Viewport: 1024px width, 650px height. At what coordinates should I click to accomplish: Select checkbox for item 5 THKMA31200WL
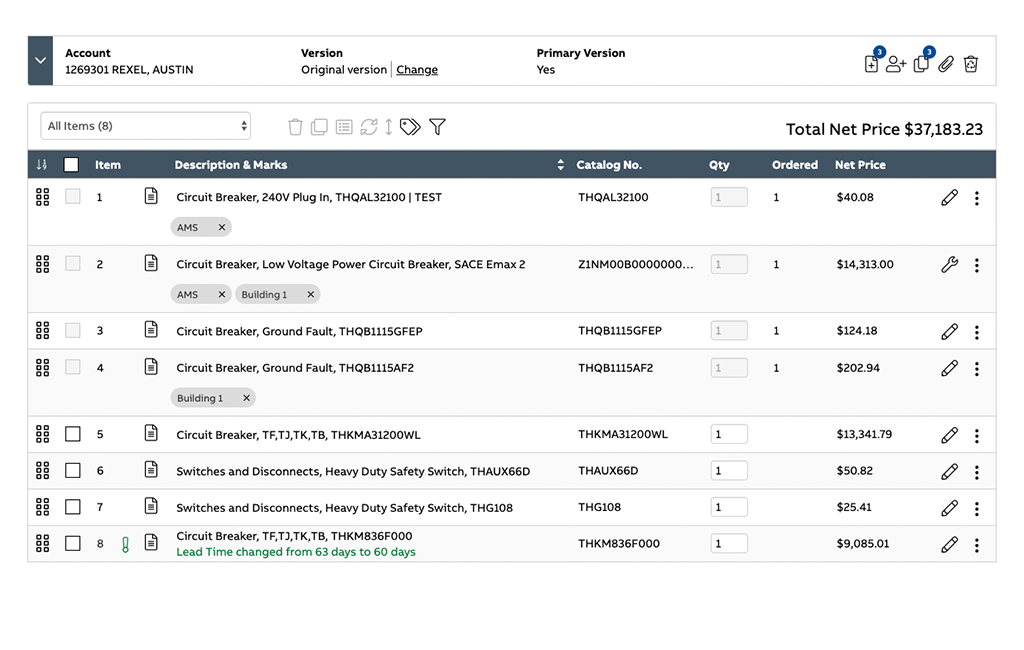tap(72, 434)
